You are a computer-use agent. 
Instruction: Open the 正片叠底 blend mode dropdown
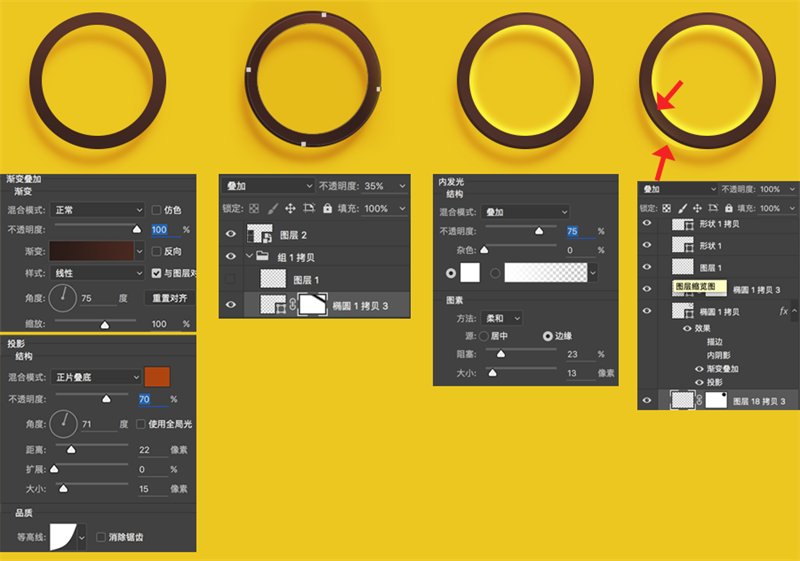tap(96, 377)
